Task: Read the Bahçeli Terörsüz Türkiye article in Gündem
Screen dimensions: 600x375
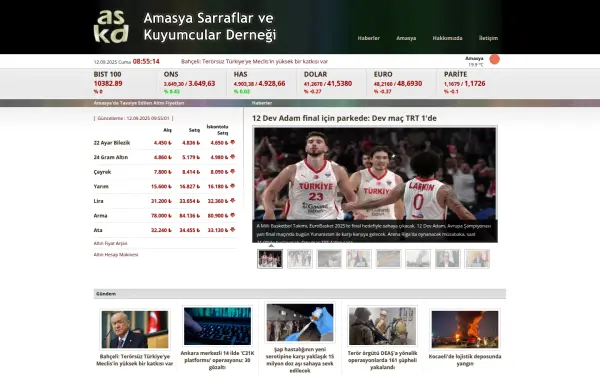Action: (x=135, y=360)
